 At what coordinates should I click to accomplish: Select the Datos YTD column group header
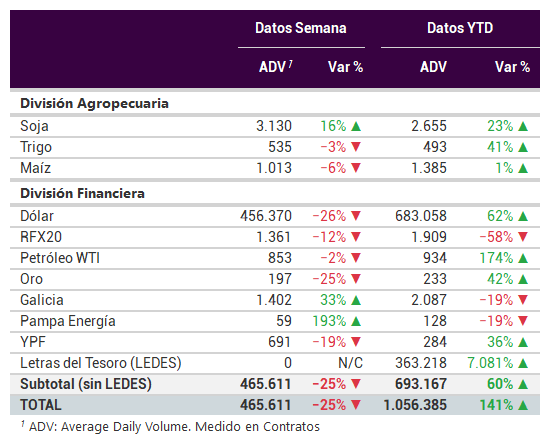coord(460,28)
